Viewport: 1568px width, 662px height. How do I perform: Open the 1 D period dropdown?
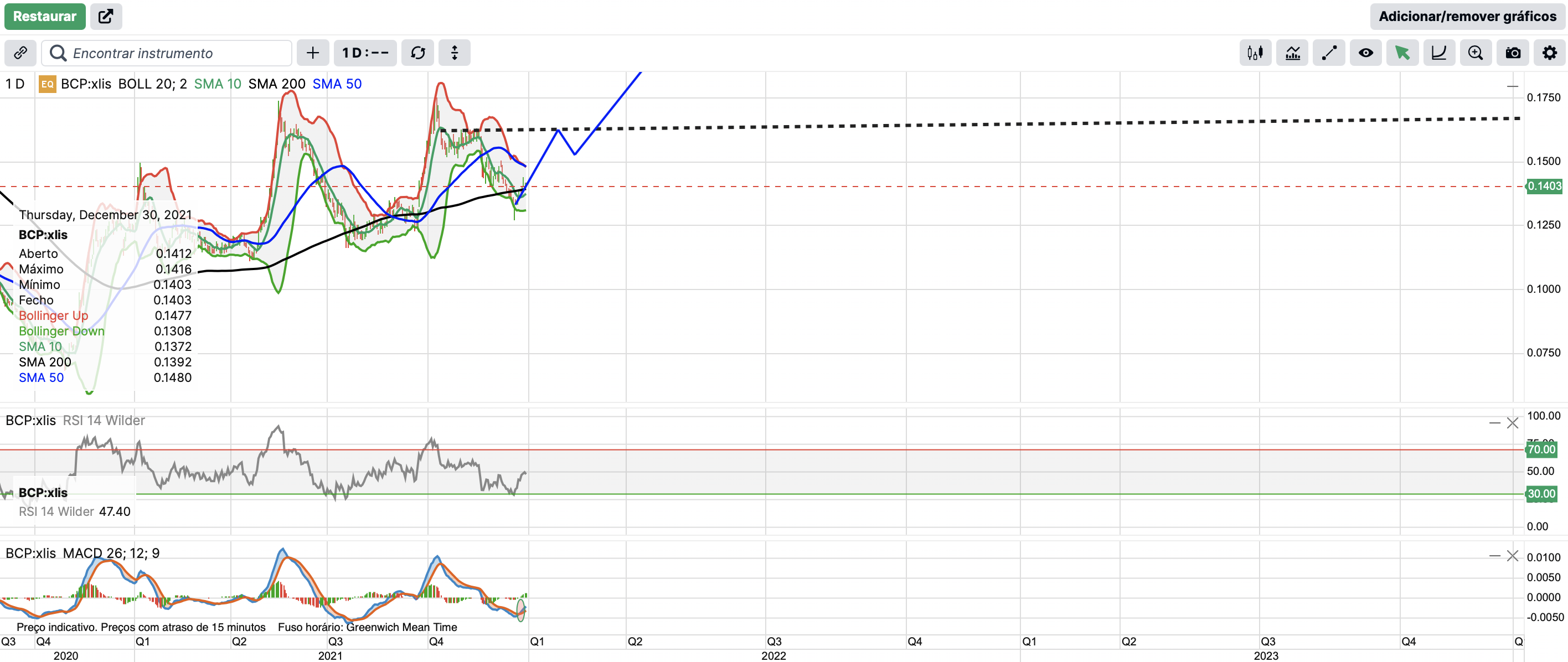coord(365,53)
